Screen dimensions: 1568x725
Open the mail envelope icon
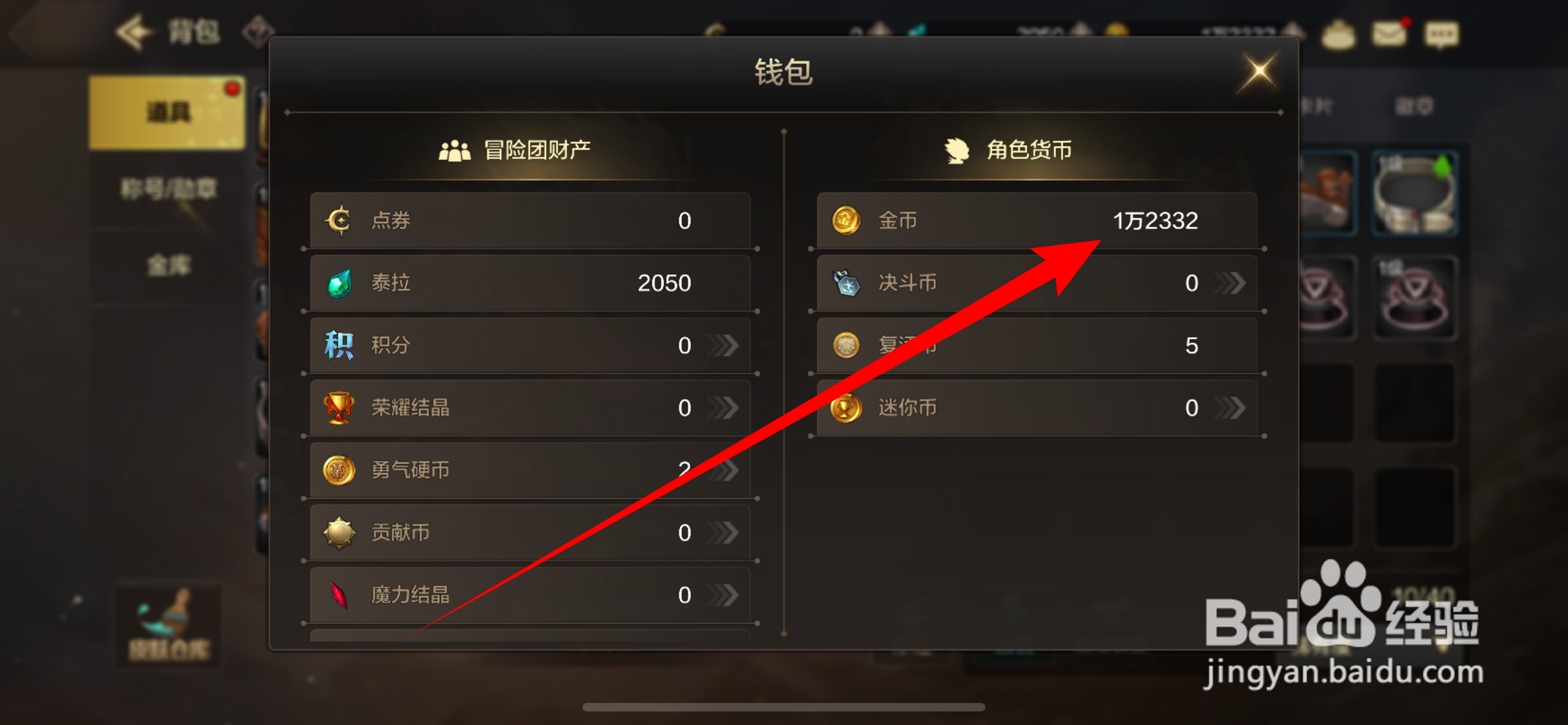pyautogui.click(x=1389, y=33)
